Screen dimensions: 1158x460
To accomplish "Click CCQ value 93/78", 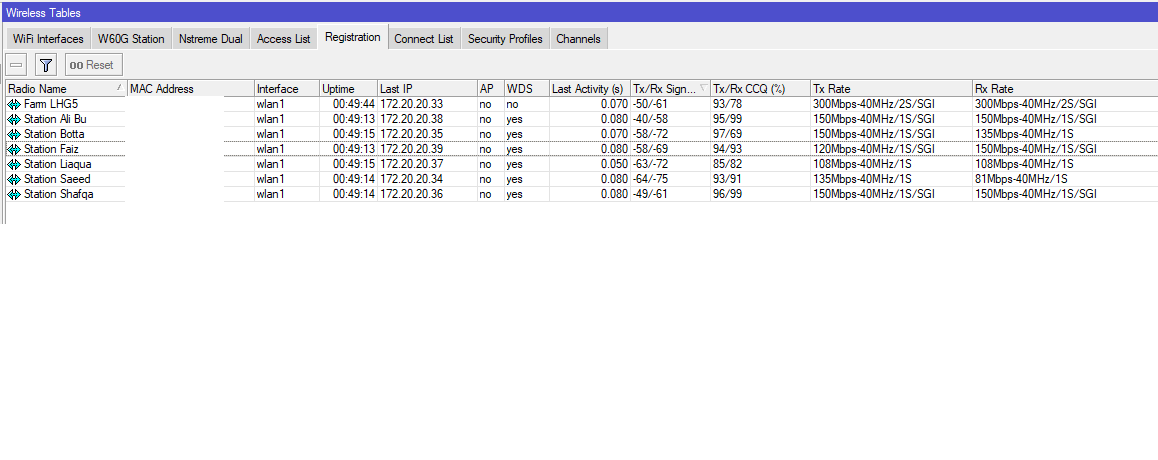I will coord(726,104).
